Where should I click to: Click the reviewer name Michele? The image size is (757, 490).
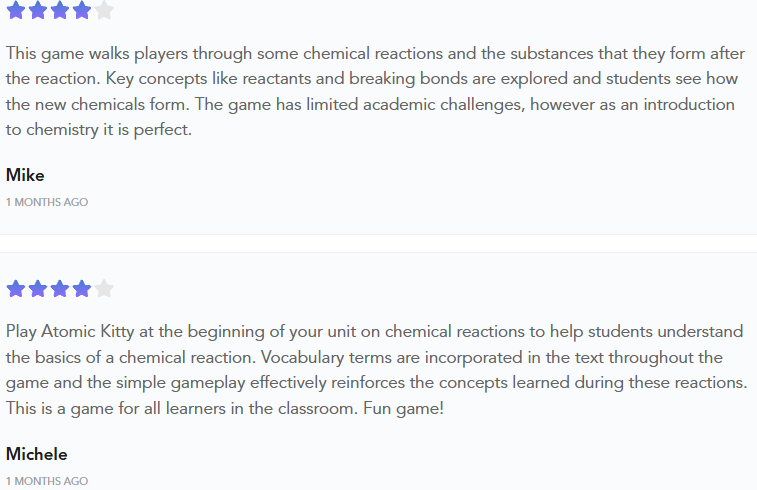click(37, 454)
